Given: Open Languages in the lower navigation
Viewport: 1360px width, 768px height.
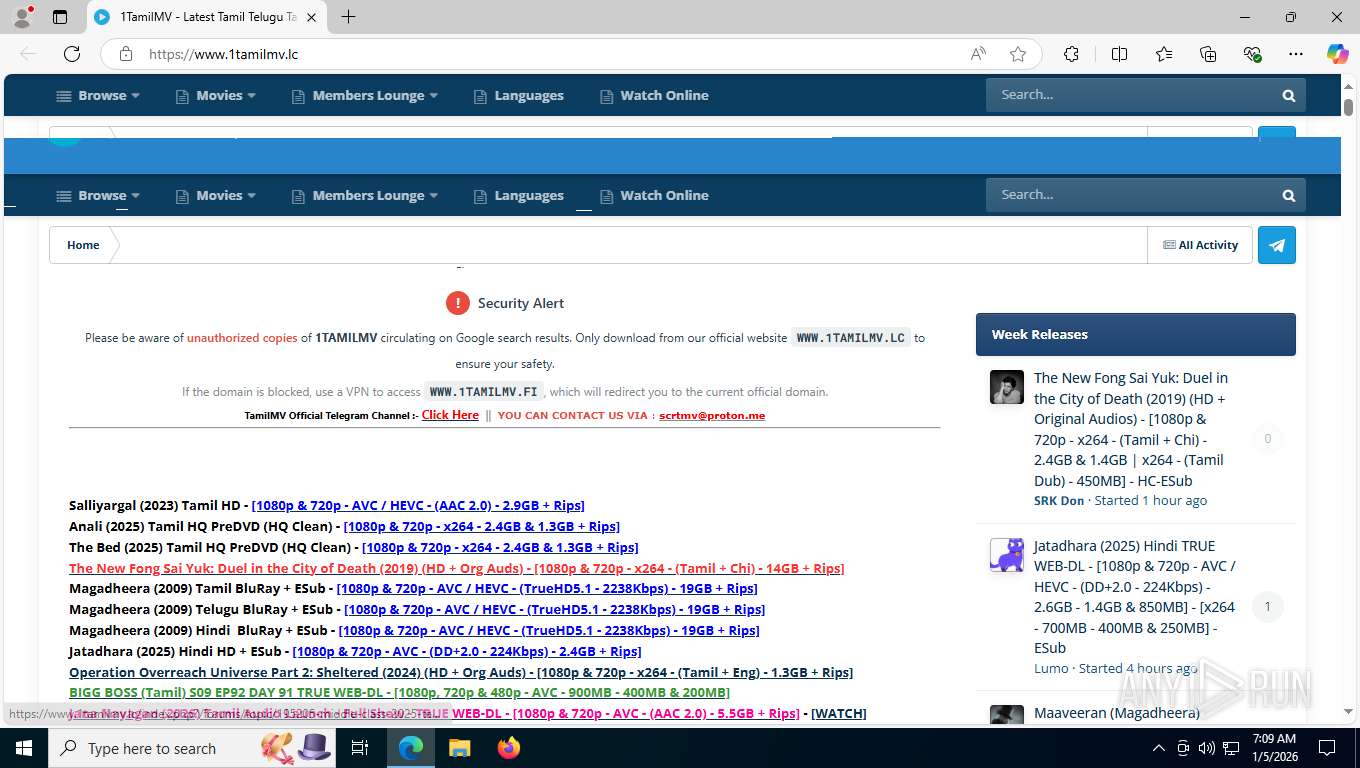Looking at the screenshot, I should pyautogui.click(x=519, y=196).
